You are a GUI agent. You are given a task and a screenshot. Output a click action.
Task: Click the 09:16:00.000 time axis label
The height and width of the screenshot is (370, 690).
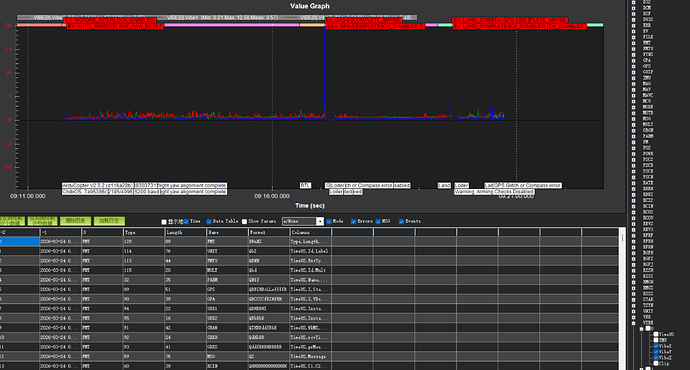[272, 196]
